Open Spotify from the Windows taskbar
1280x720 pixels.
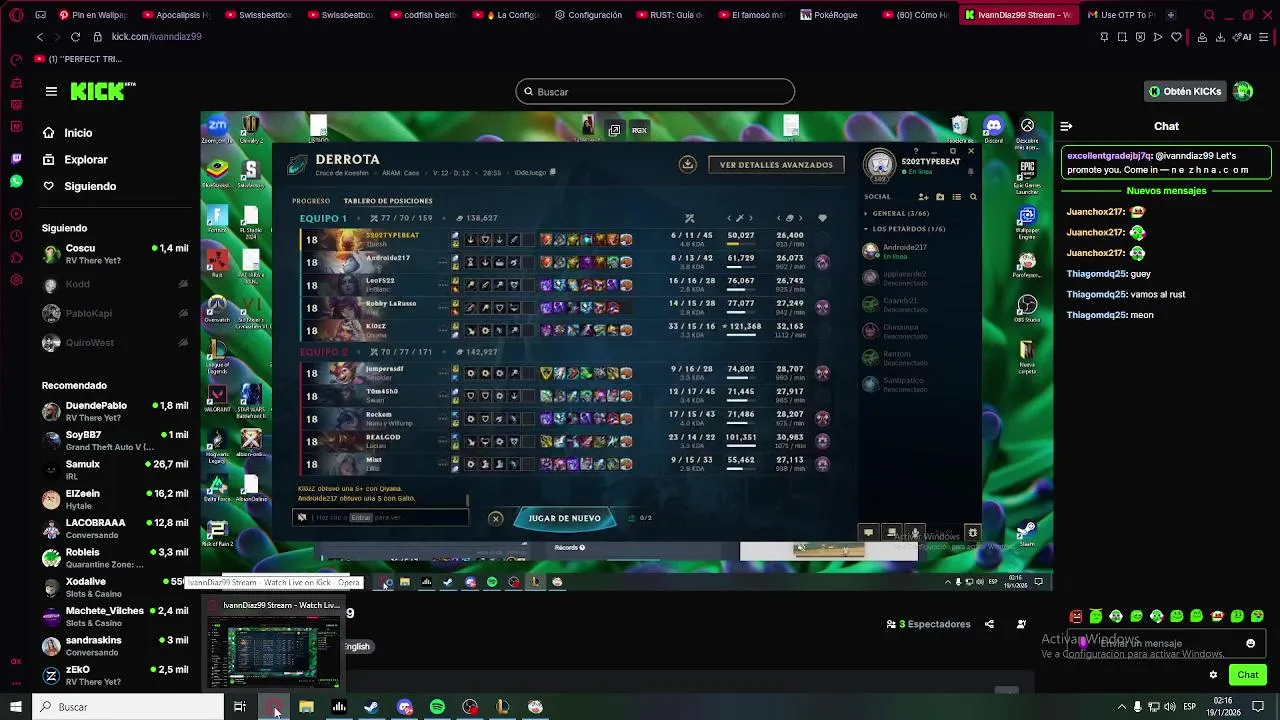point(437,707)
